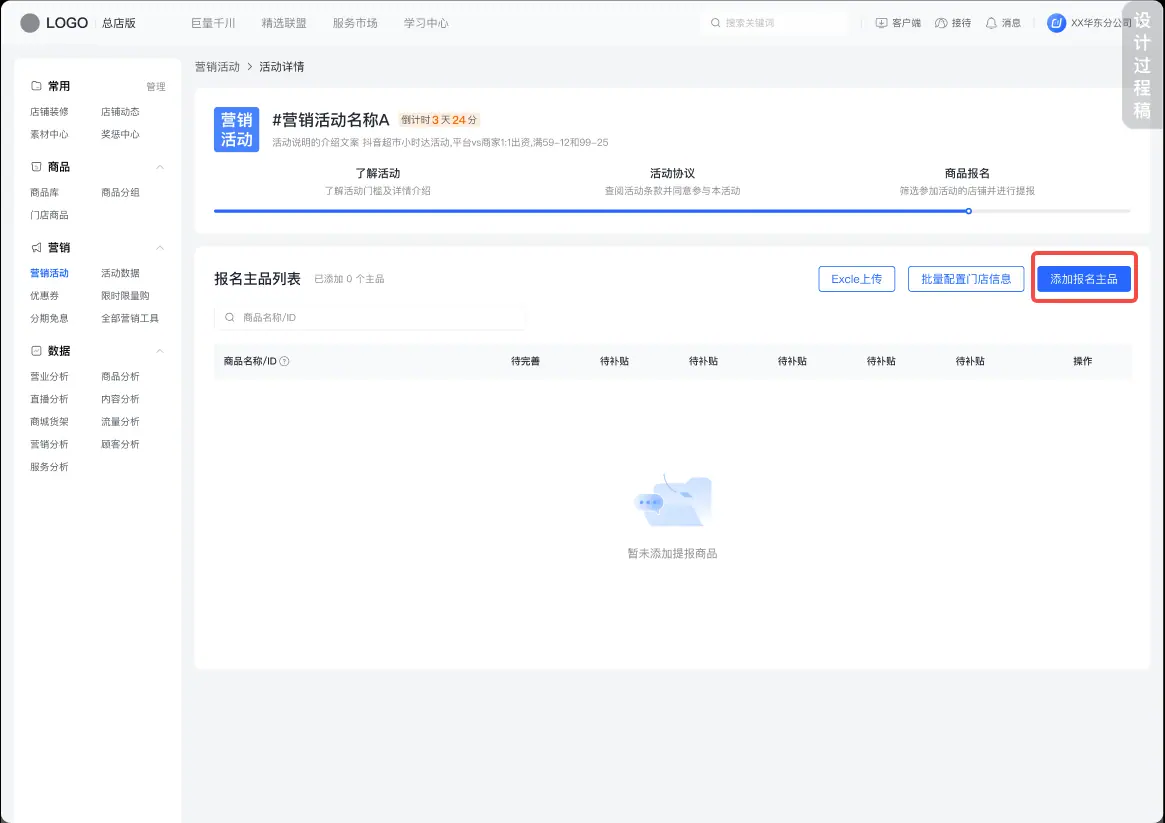The height and width of the screenshot is (823, 1165).
Task: Open 商品分组 in sidebar
Action: pyautogui.click(x=120, y=192)
